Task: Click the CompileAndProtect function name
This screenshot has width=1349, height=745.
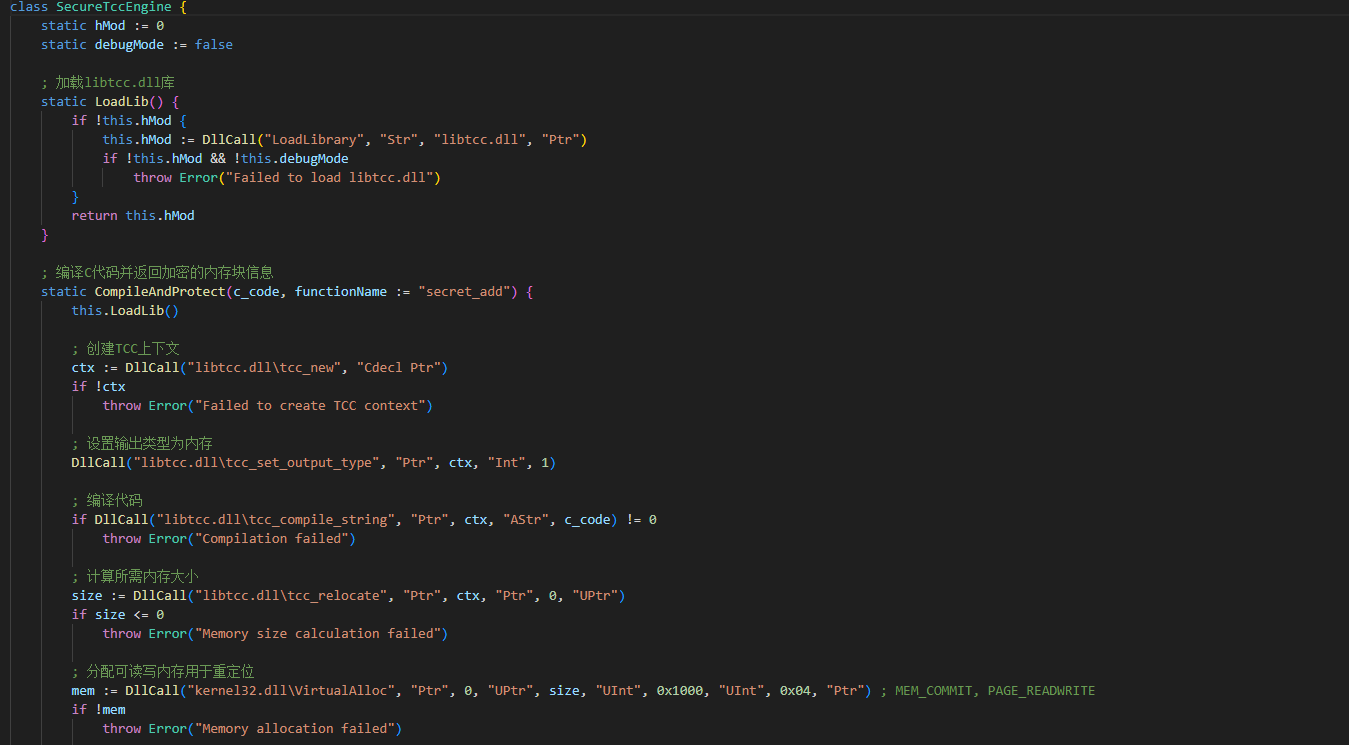Action: tap(160, 292)
